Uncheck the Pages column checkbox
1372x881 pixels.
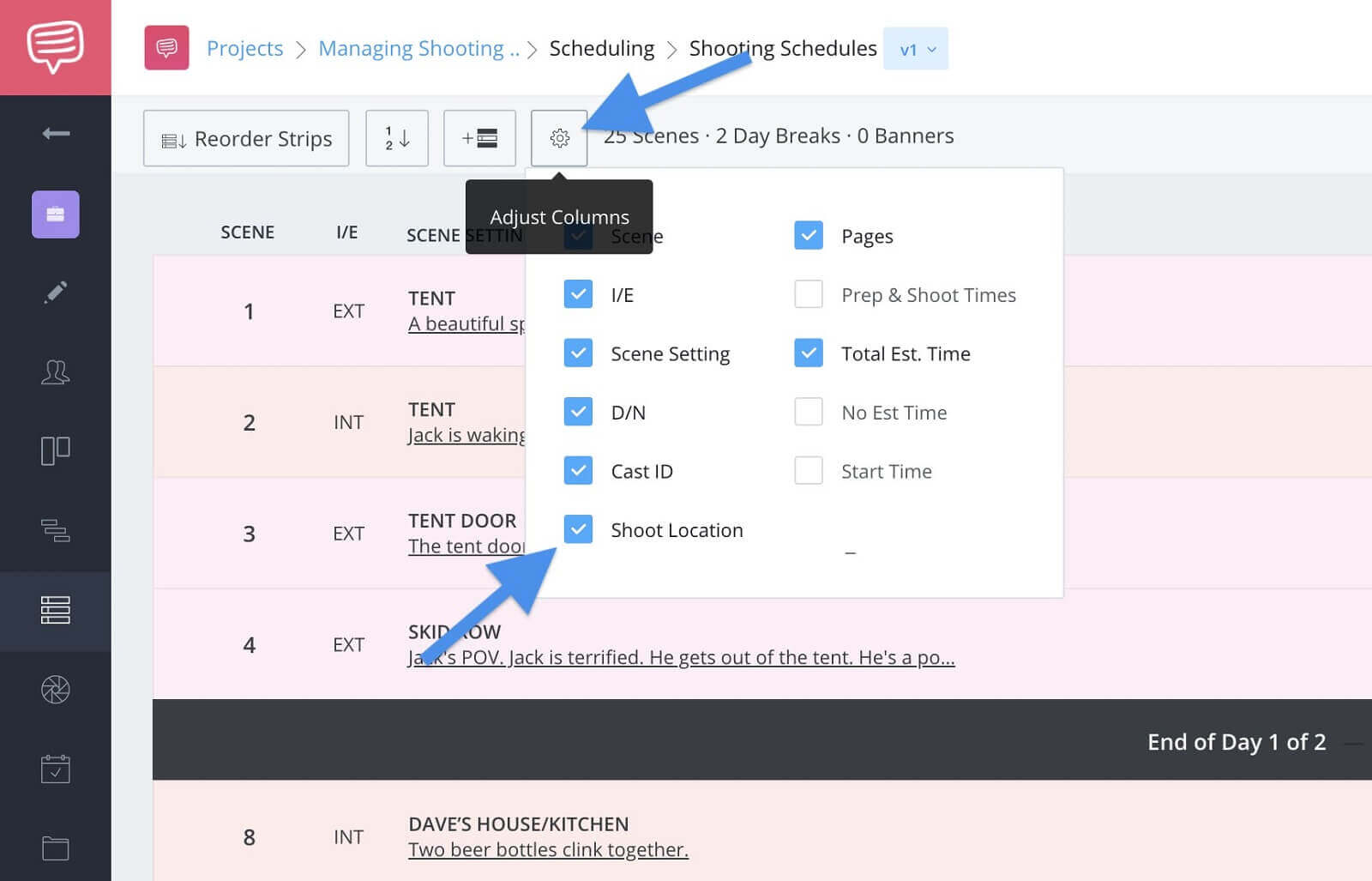809,235
